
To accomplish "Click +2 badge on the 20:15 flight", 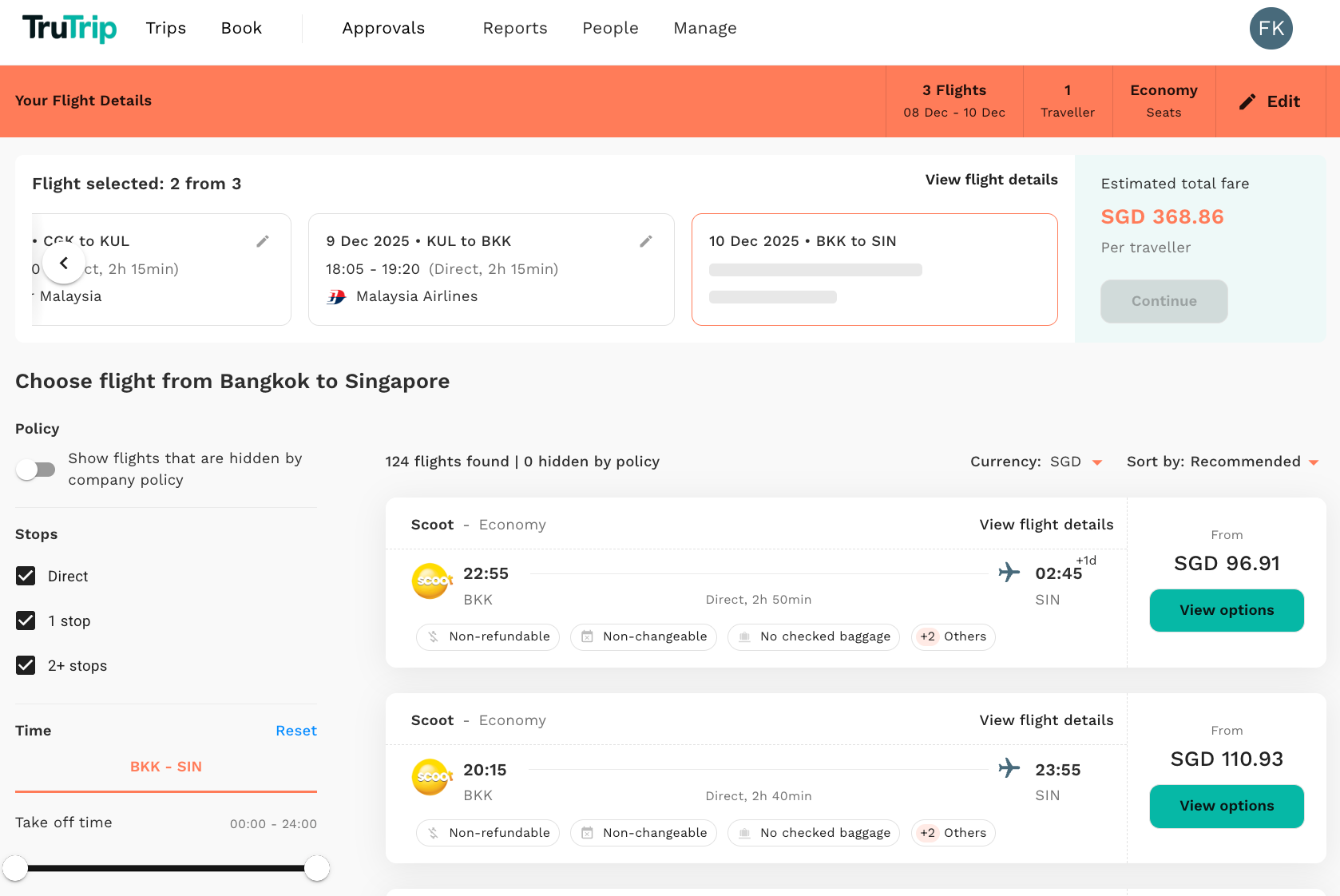I will 927,833.
